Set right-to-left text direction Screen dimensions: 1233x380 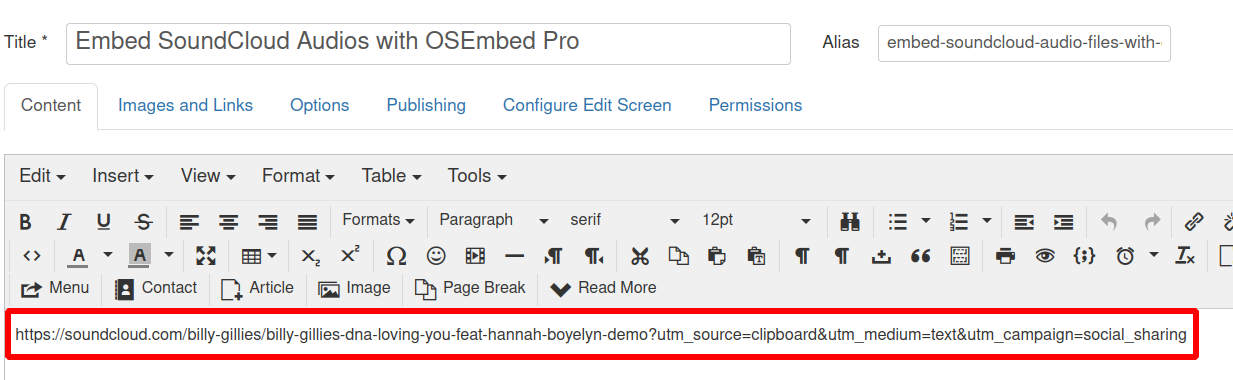pyautogui.click(x=593, y=256)
